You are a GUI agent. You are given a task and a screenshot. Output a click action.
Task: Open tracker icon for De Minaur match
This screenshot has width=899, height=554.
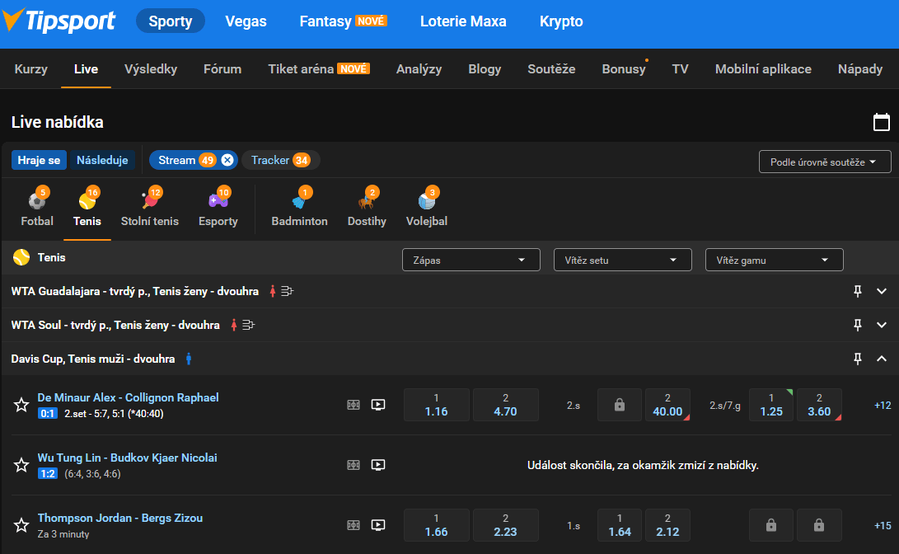point(354,405)
